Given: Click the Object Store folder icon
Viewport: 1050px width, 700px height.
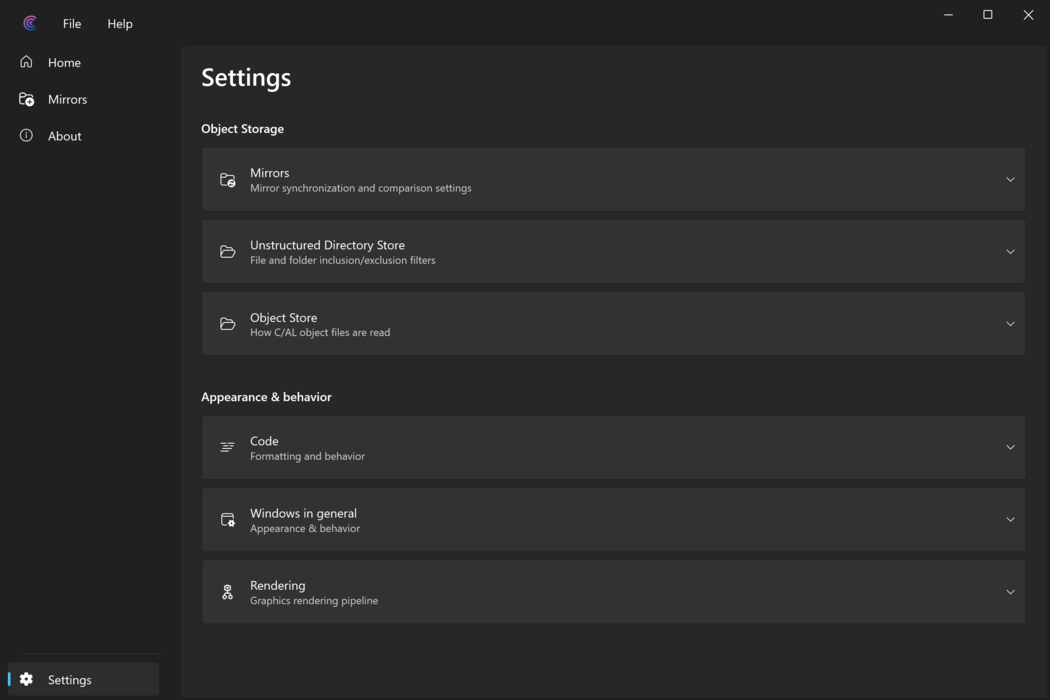Looking at the screenshot, I should tap(228, 324).
